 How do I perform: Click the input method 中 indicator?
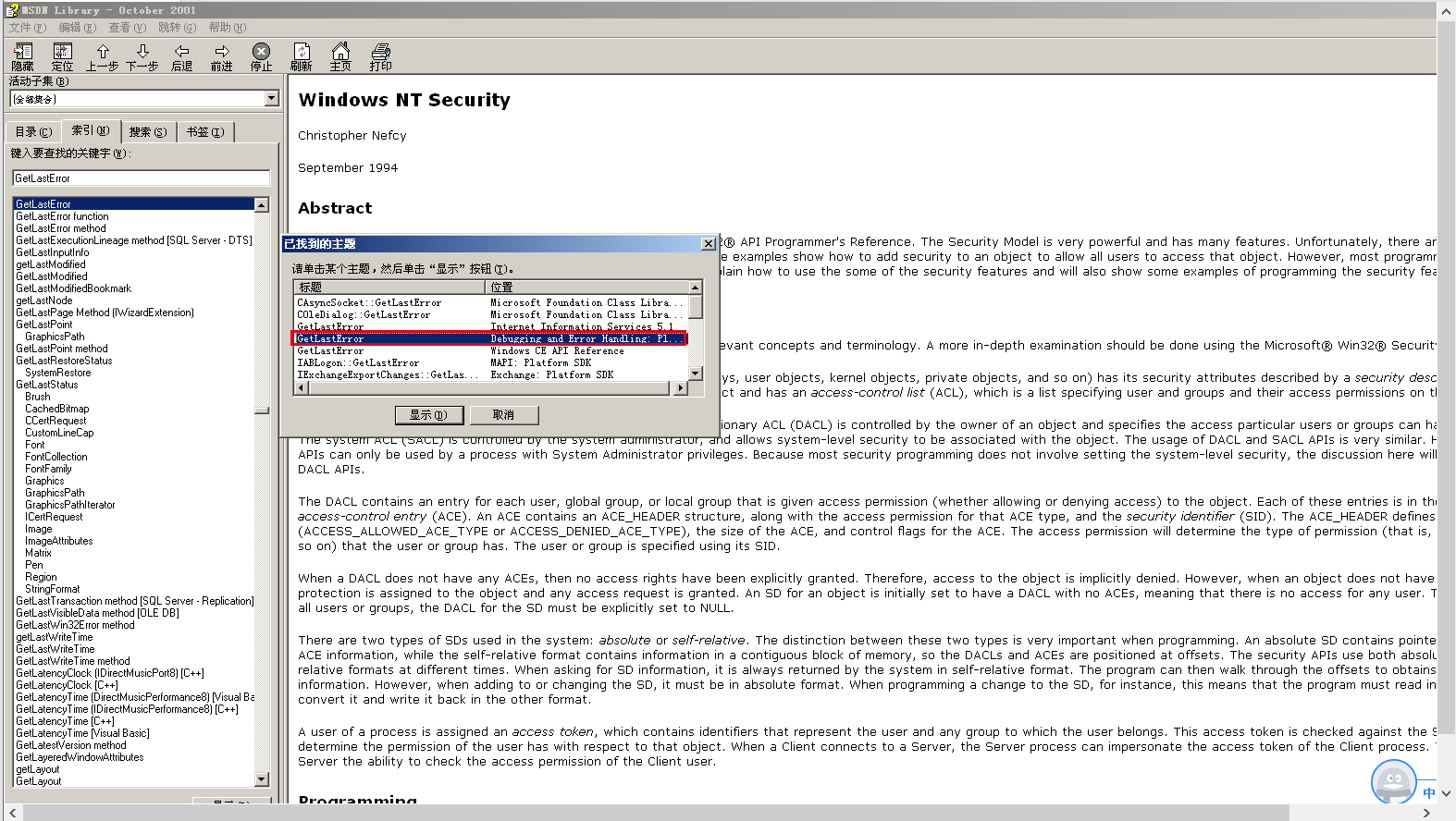coord(1429,793)
